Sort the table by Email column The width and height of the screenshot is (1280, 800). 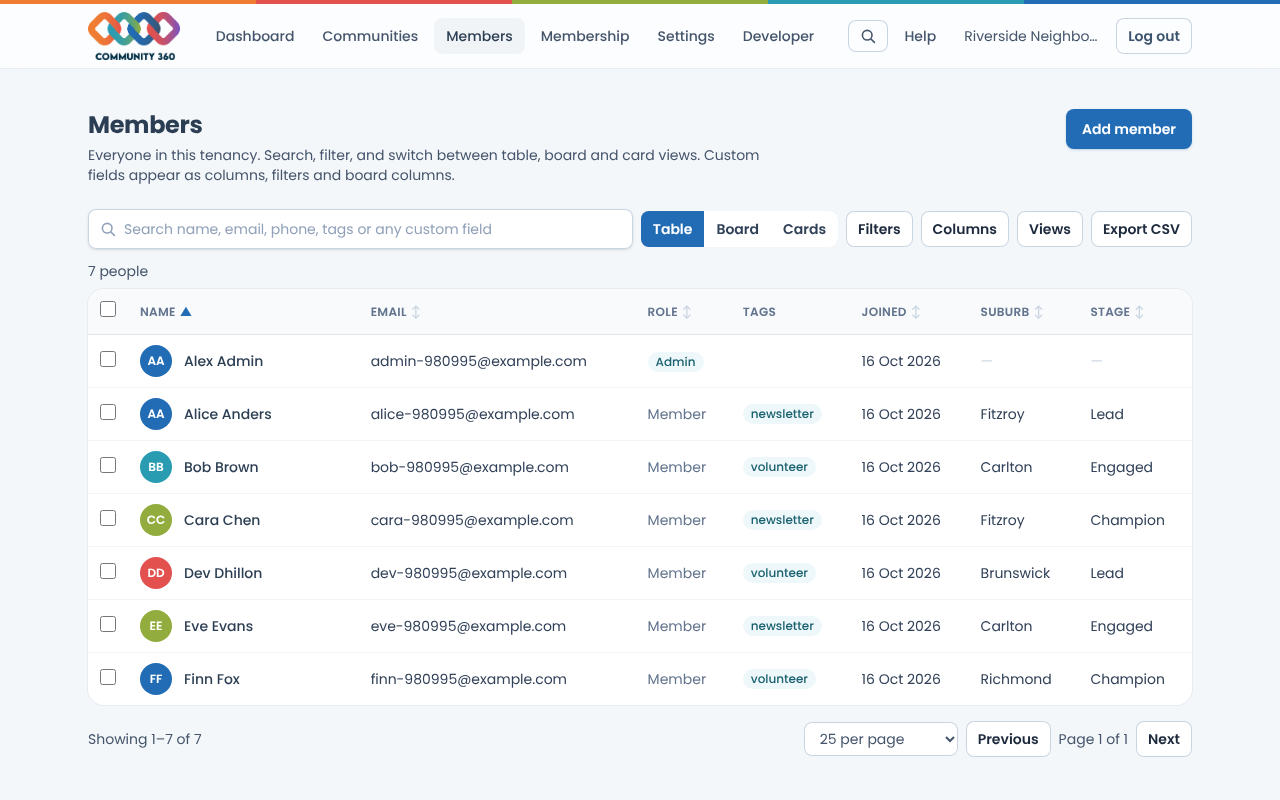point(396,312)
